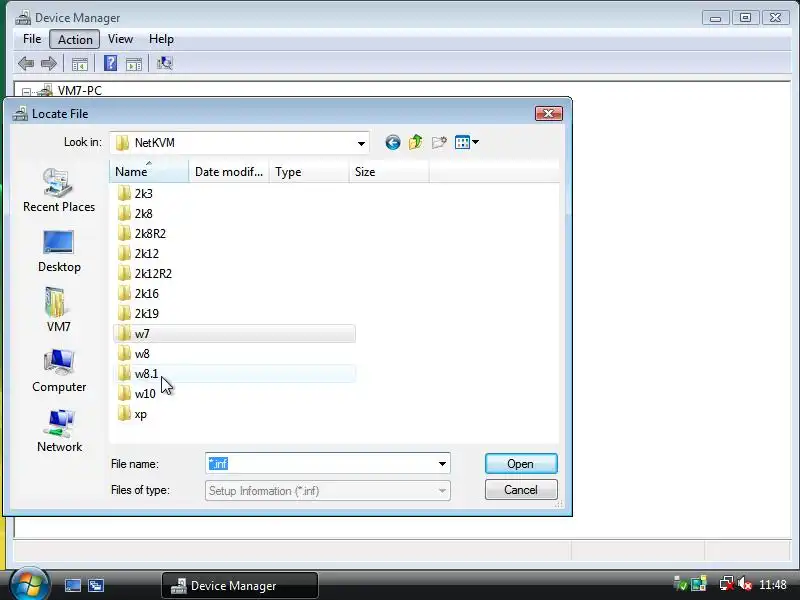Open the File menu

point(32,39)
